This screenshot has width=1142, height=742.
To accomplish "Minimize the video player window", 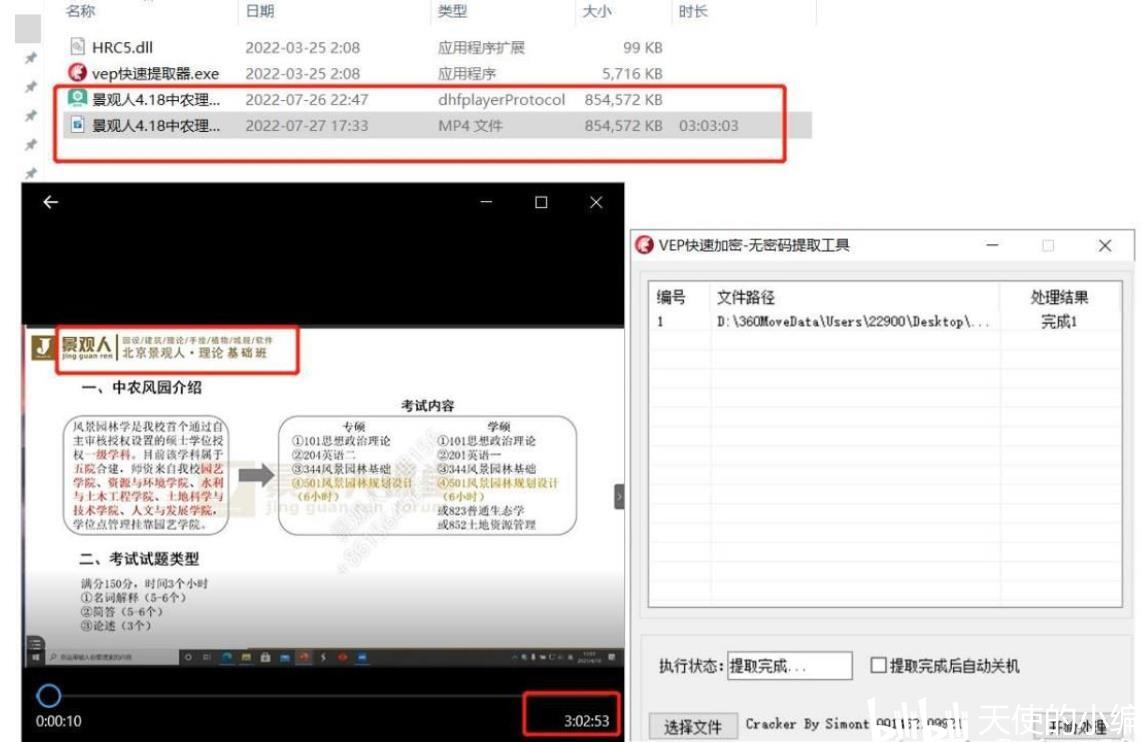I will coord(487,202).
